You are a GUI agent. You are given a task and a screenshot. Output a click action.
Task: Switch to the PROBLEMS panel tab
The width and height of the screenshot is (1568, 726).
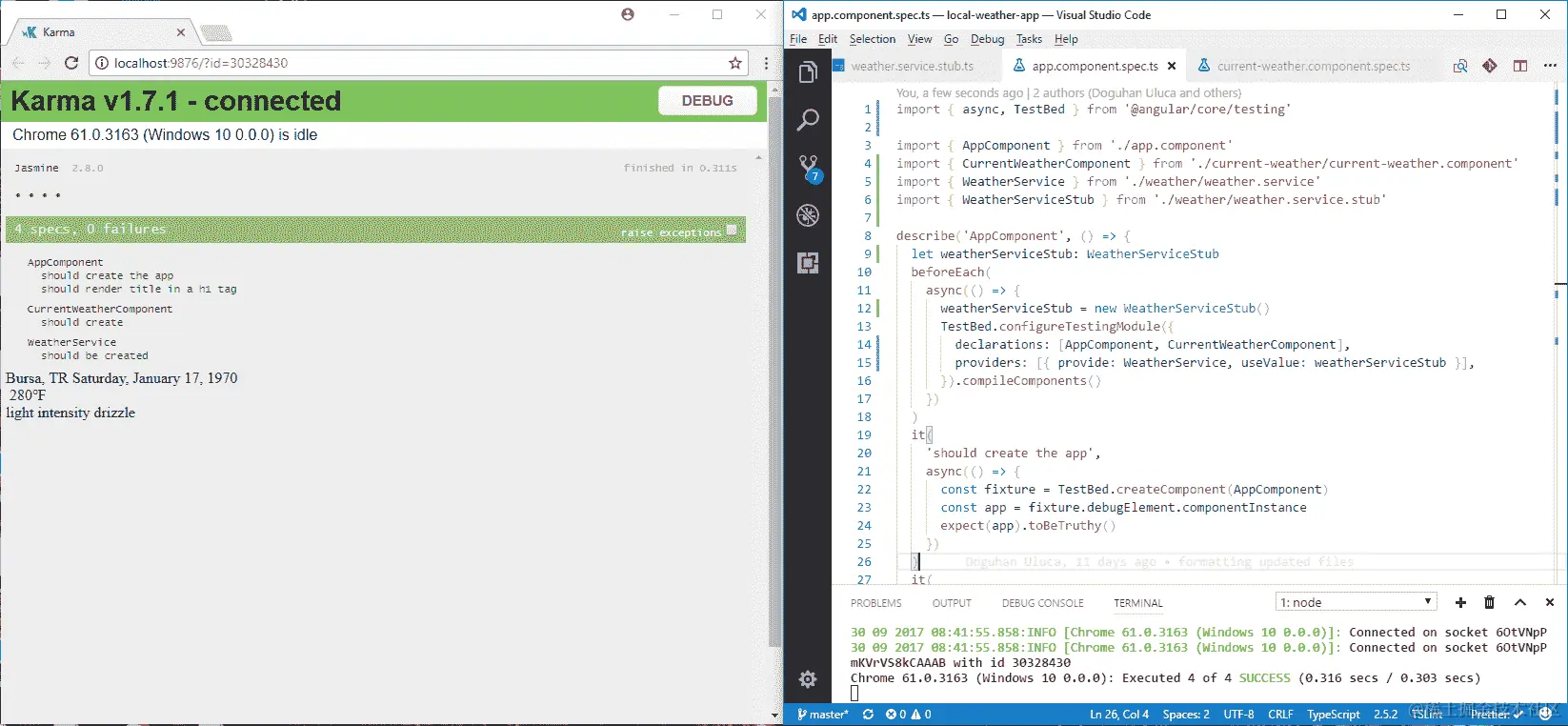pos(875,603)
